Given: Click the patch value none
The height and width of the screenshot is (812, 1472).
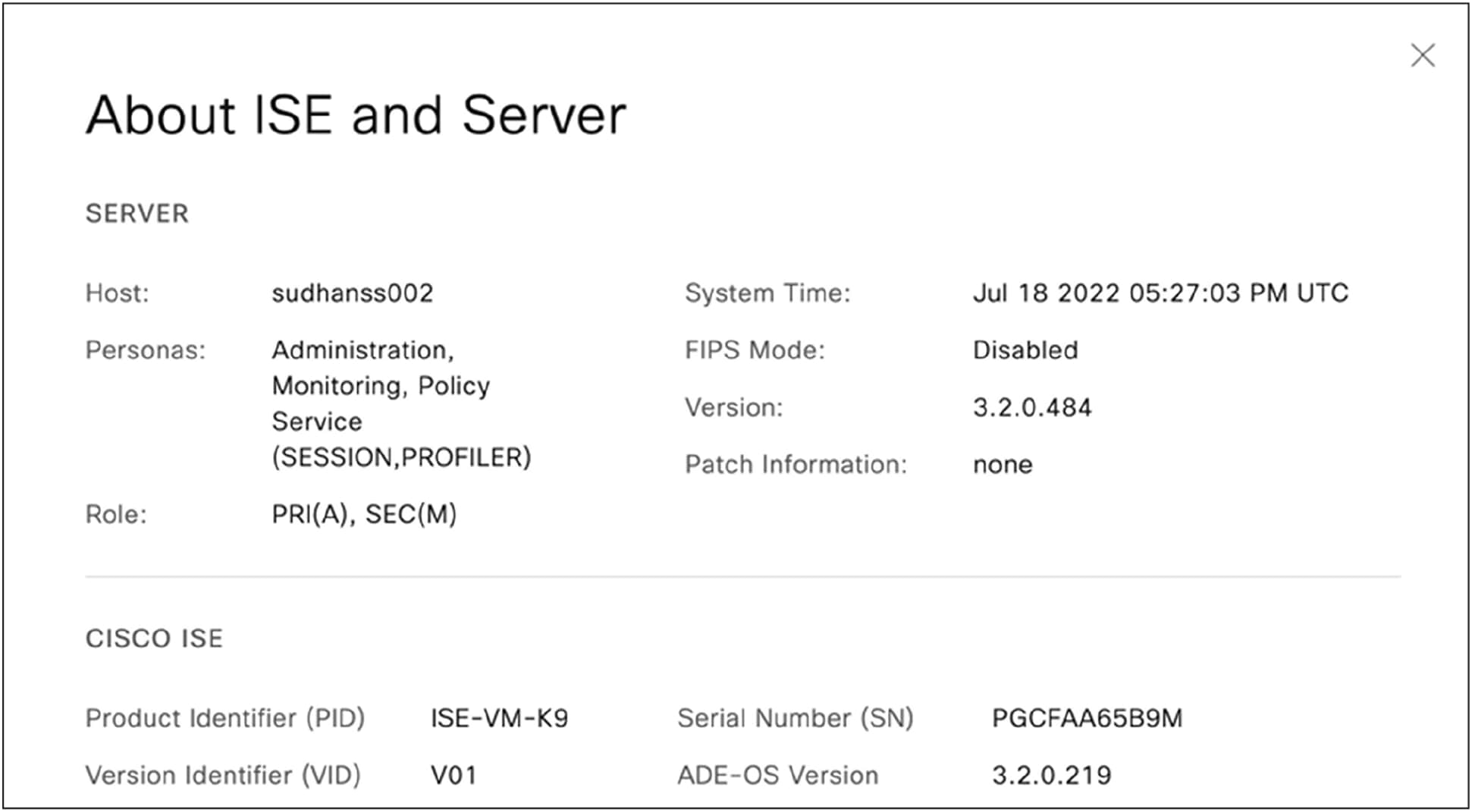Looking at the screenshot, I should pyautogui.click(x=1002, y=465).
